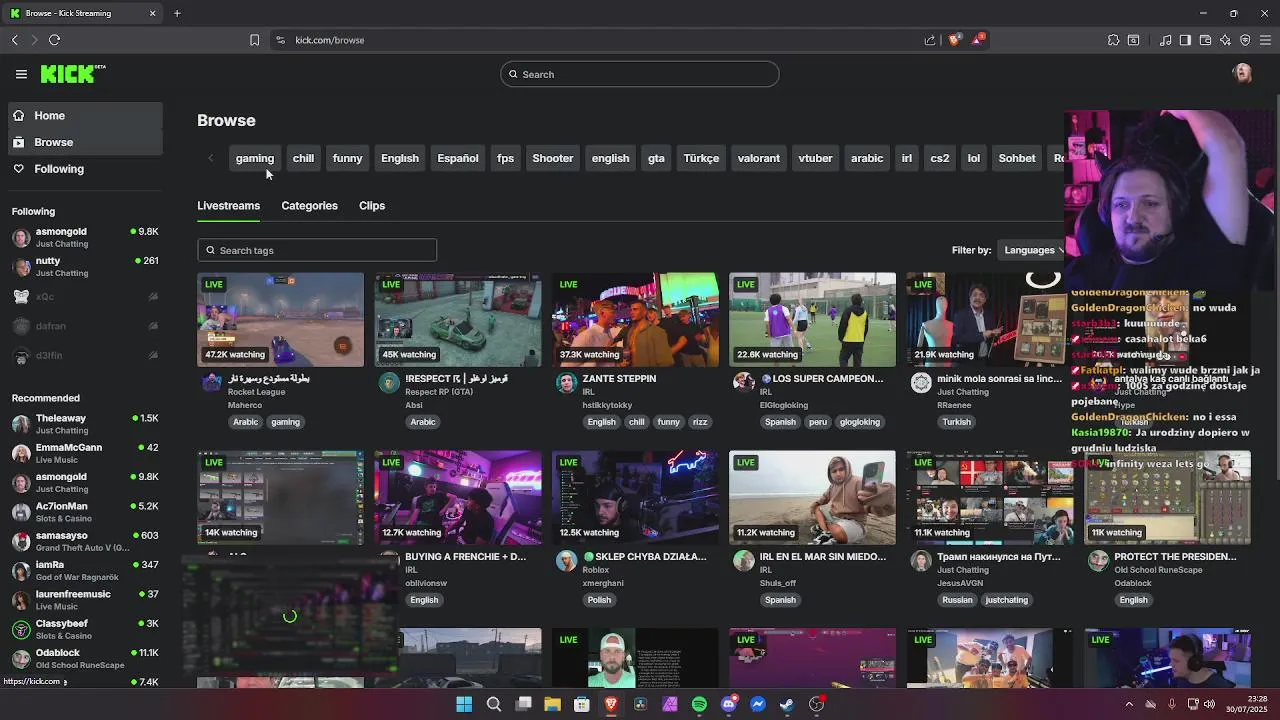Switch to the Clips tab
Viewport: 1280px width, 720px height.
[372, 205]
